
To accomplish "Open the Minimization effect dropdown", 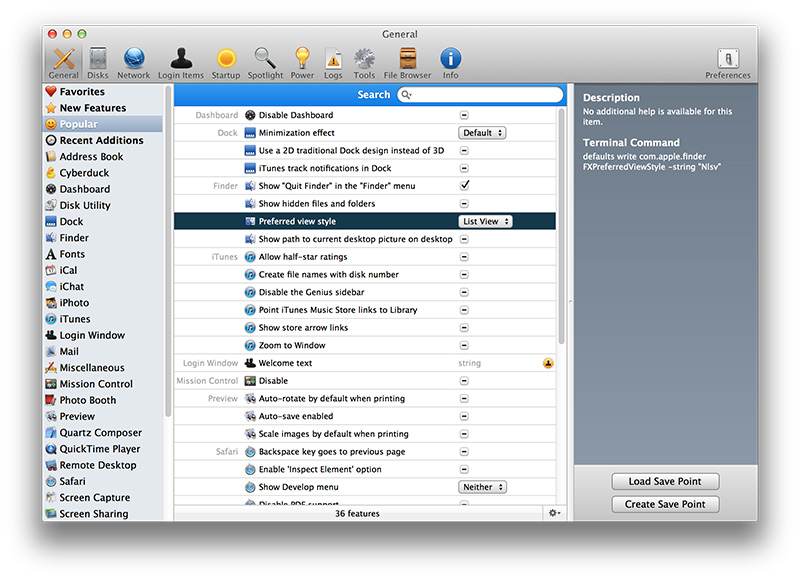I will [482, 133].
